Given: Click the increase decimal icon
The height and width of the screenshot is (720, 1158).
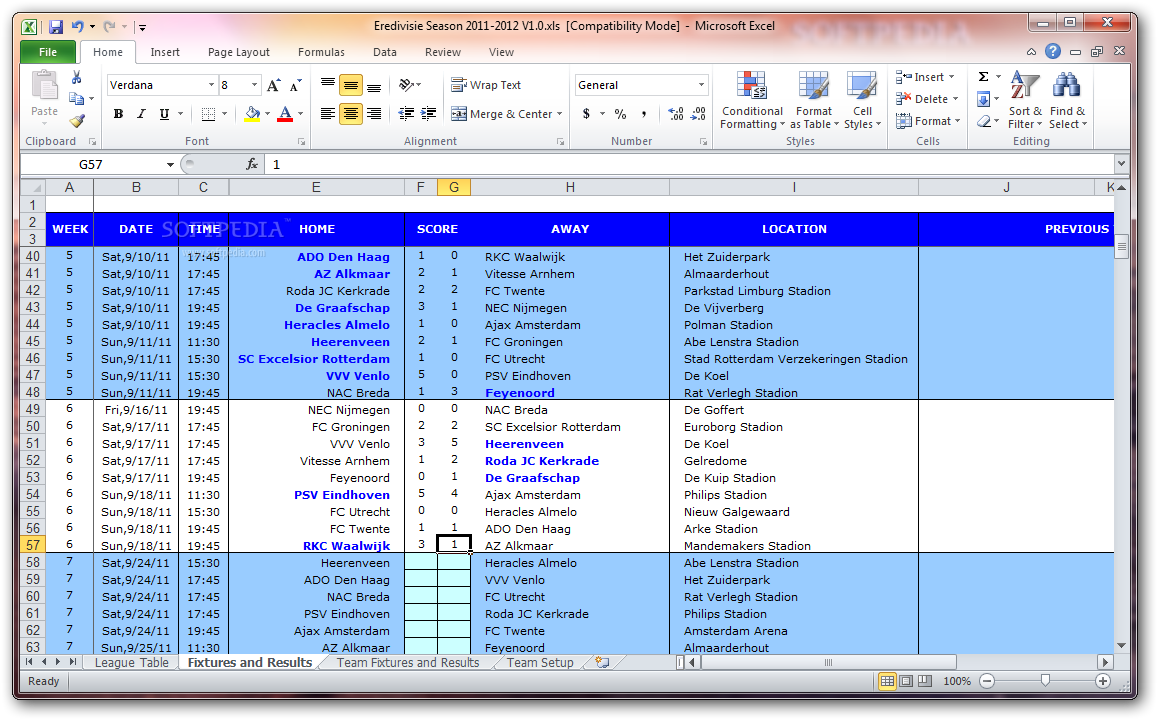Looking at the screenshot, I should pos(675,114).
